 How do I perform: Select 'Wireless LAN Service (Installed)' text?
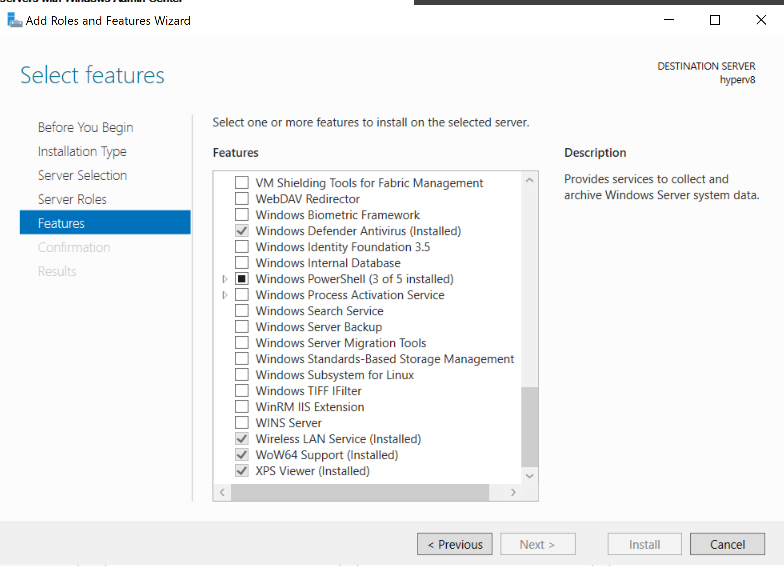(338, 439)
